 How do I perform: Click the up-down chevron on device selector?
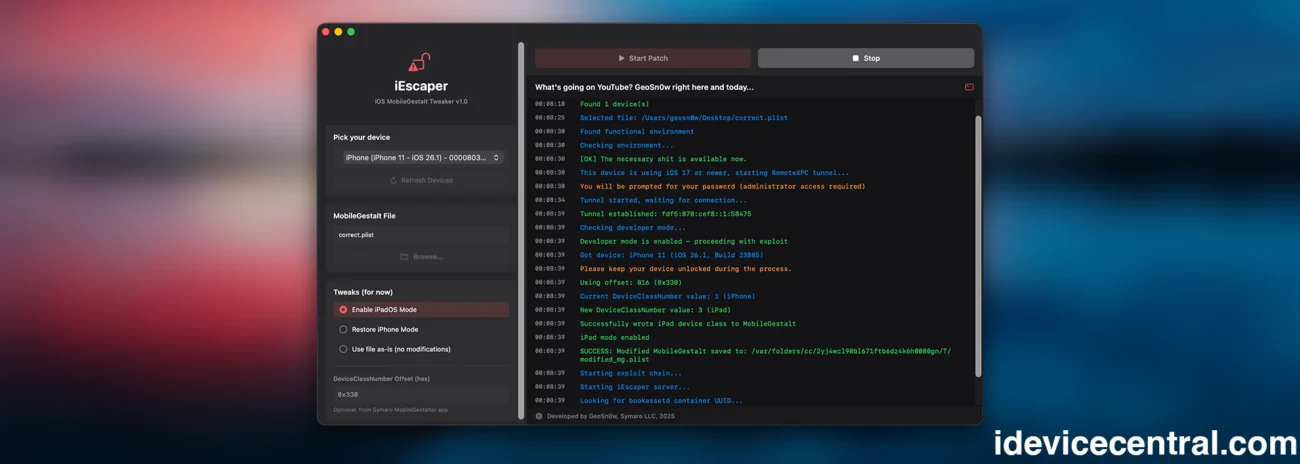(x=496, y=158)
